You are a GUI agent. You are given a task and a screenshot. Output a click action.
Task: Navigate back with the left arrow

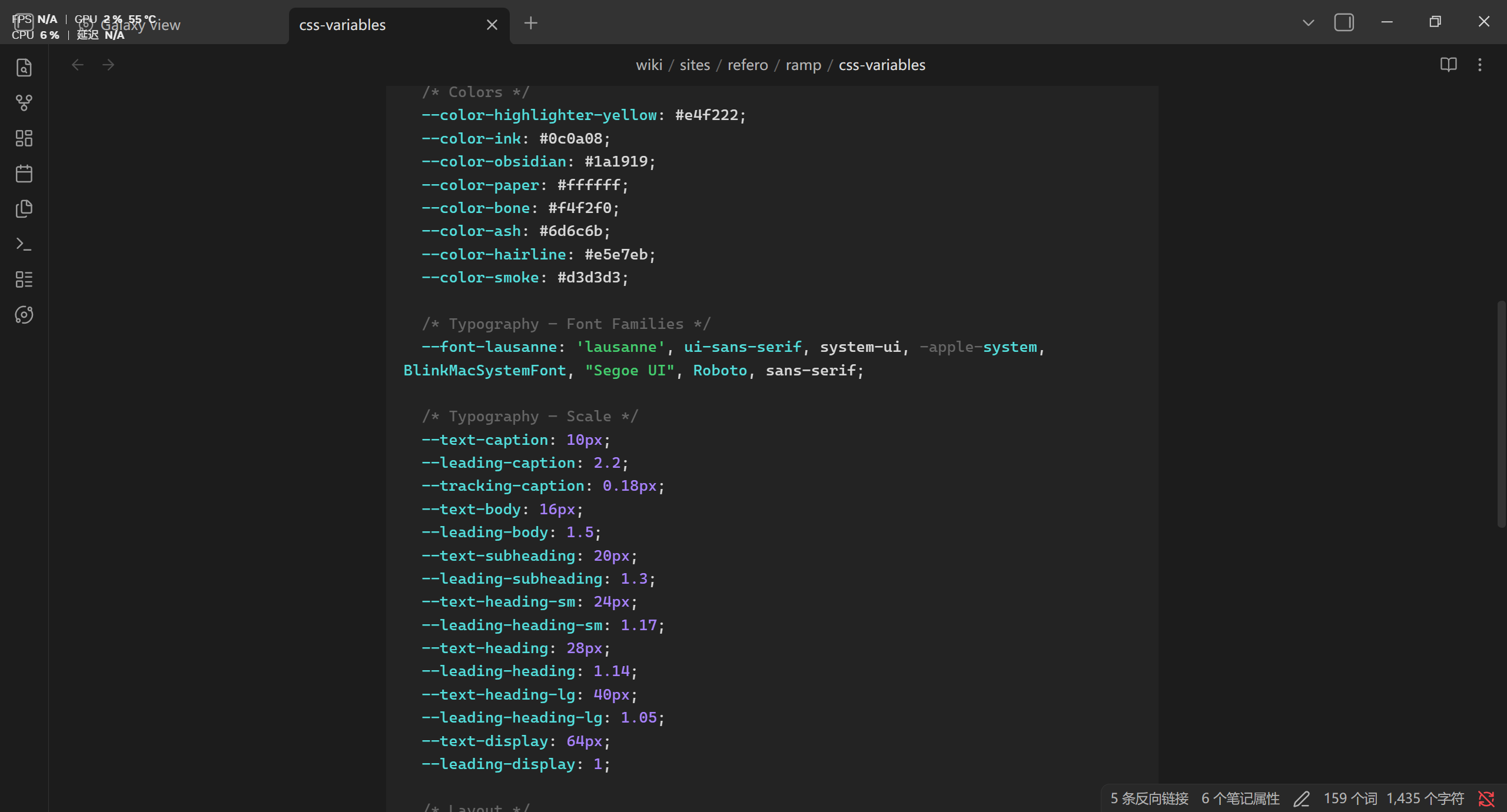77,65
